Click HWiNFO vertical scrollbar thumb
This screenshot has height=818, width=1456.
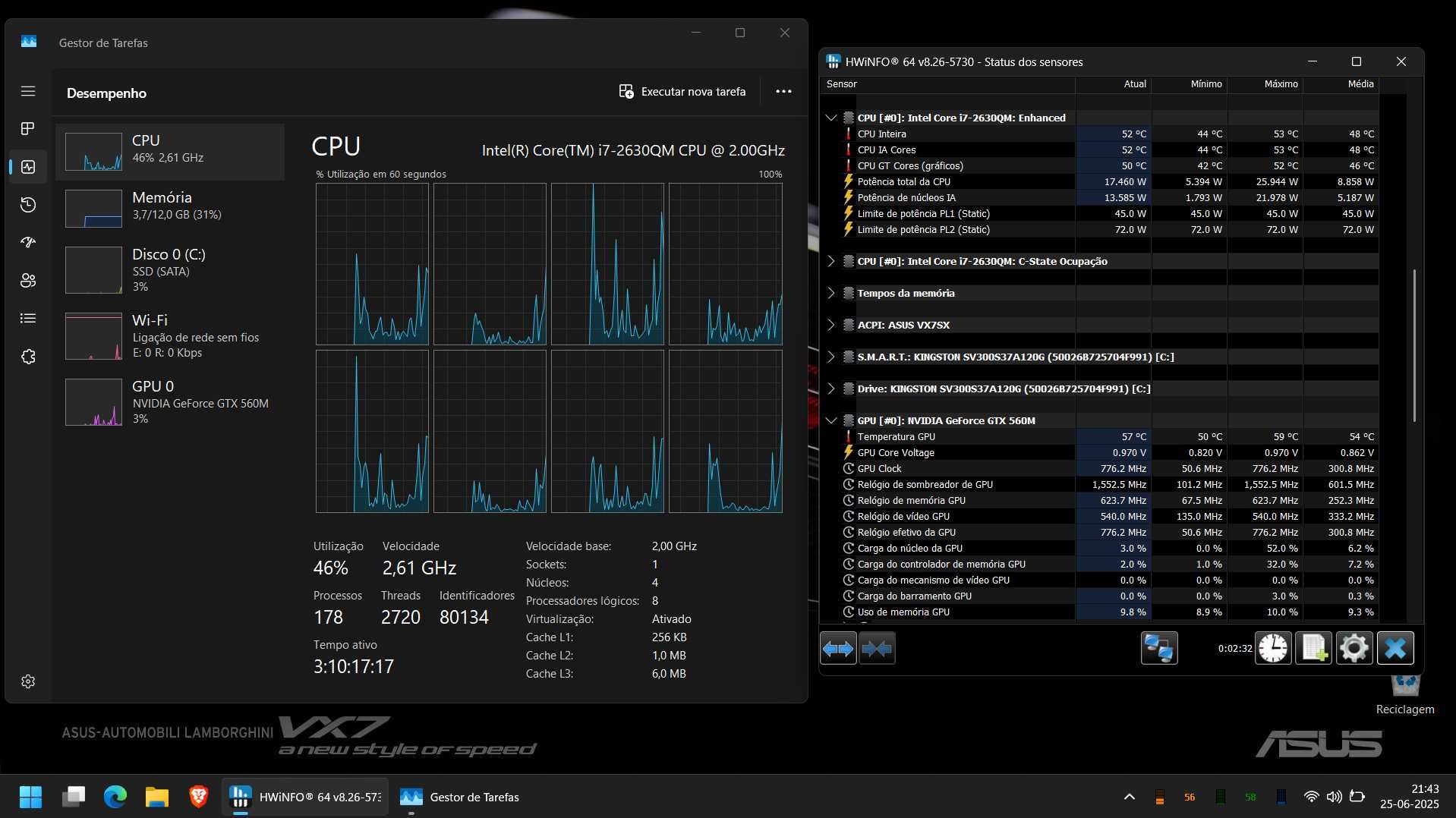click(1414, 345)
